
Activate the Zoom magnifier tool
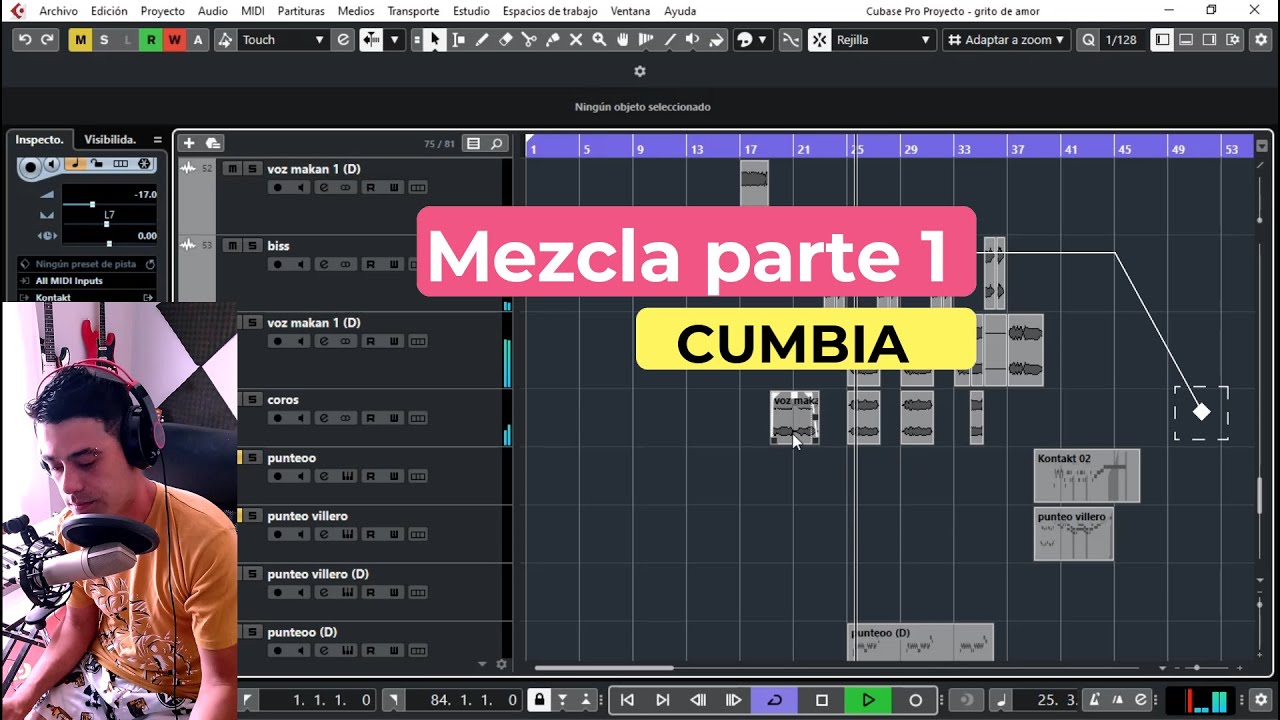(599, 40)
